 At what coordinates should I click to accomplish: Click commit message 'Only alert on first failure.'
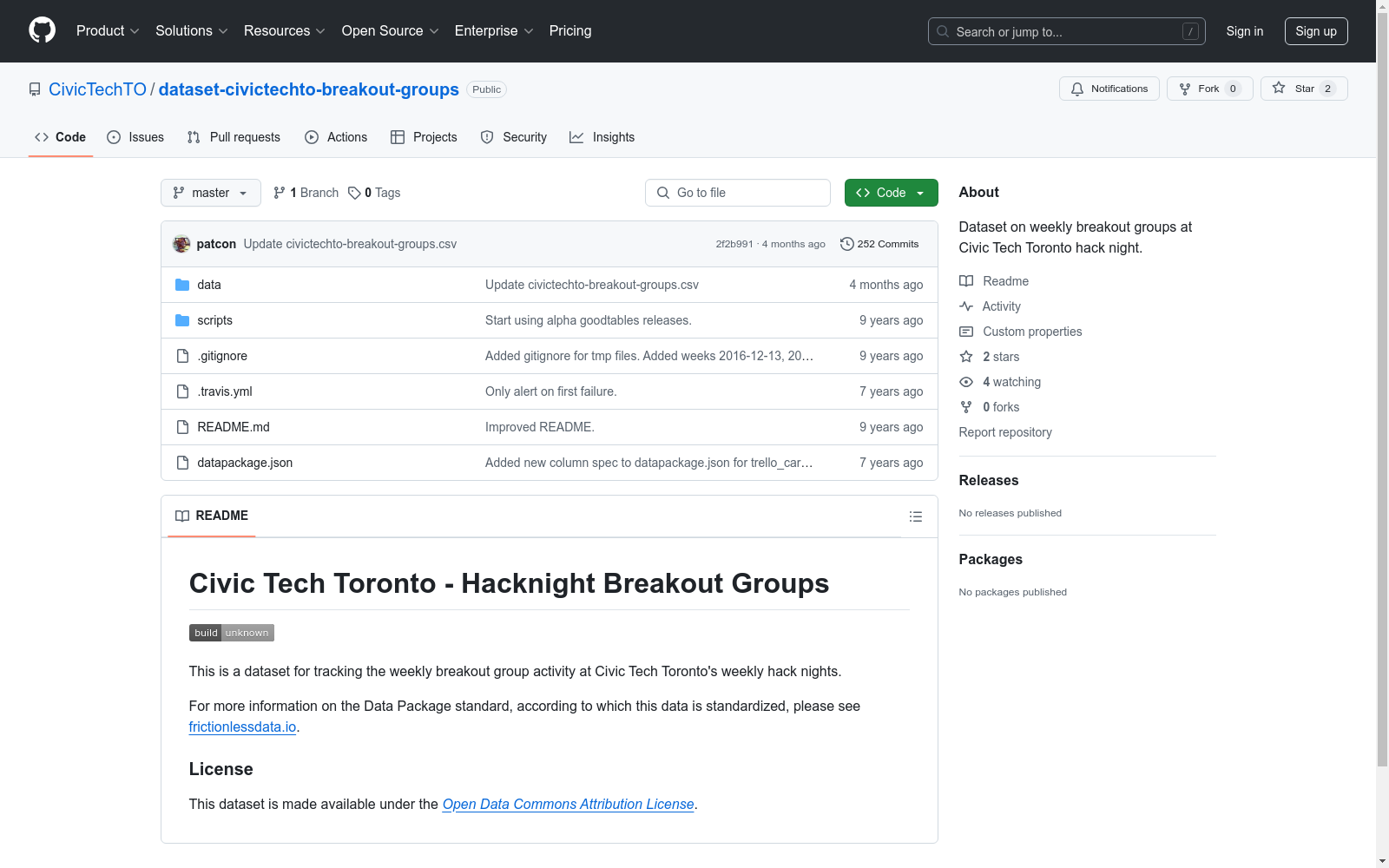click(x=551, y=391)
